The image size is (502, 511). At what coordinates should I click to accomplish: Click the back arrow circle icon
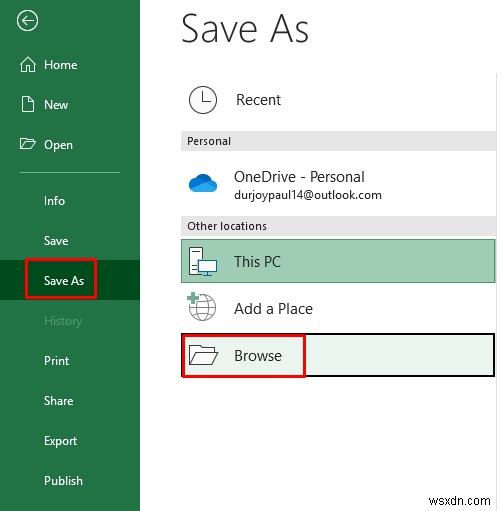pos(27,21)
